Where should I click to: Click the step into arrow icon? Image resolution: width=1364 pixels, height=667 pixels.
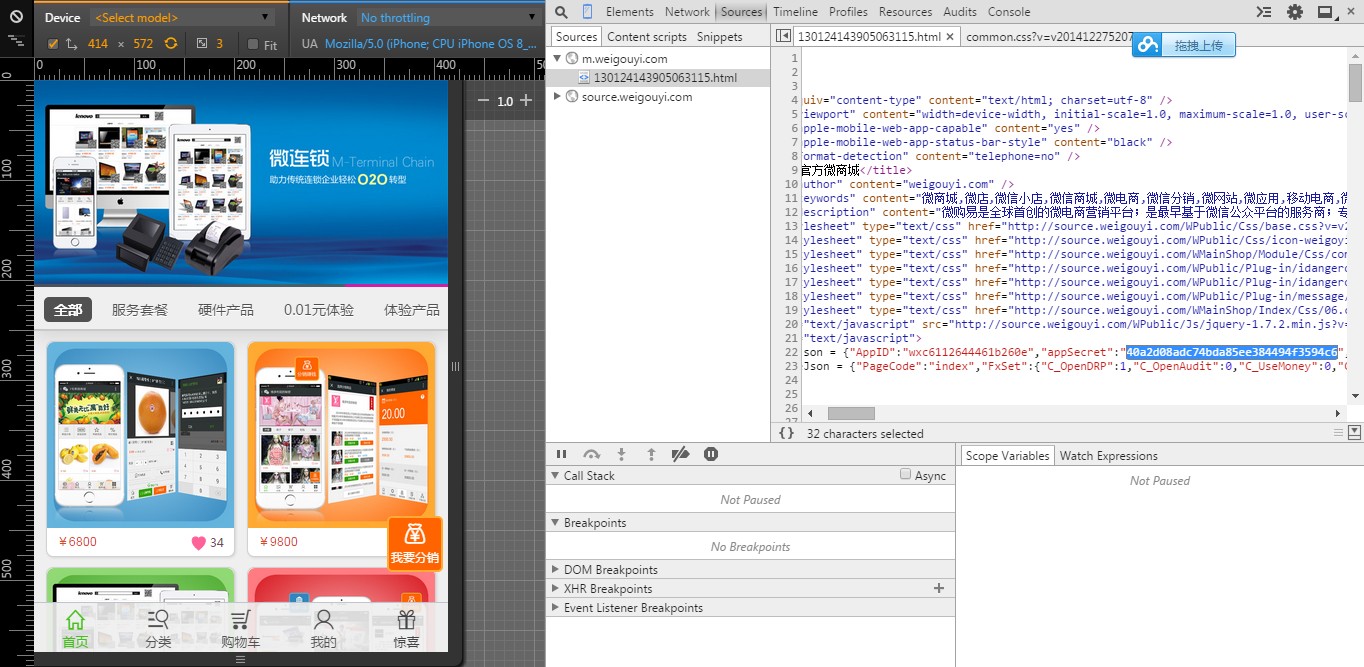[x=621, y=454]
